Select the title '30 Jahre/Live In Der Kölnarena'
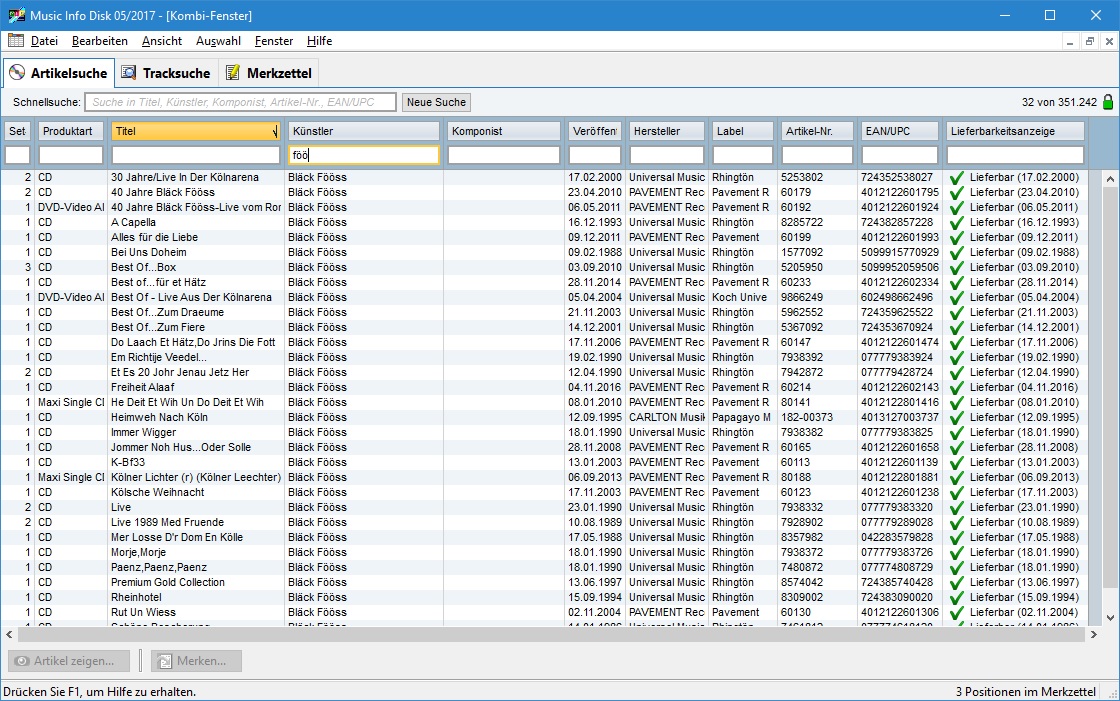Screen dimensions: 1120x701 (x=185, y=177)
